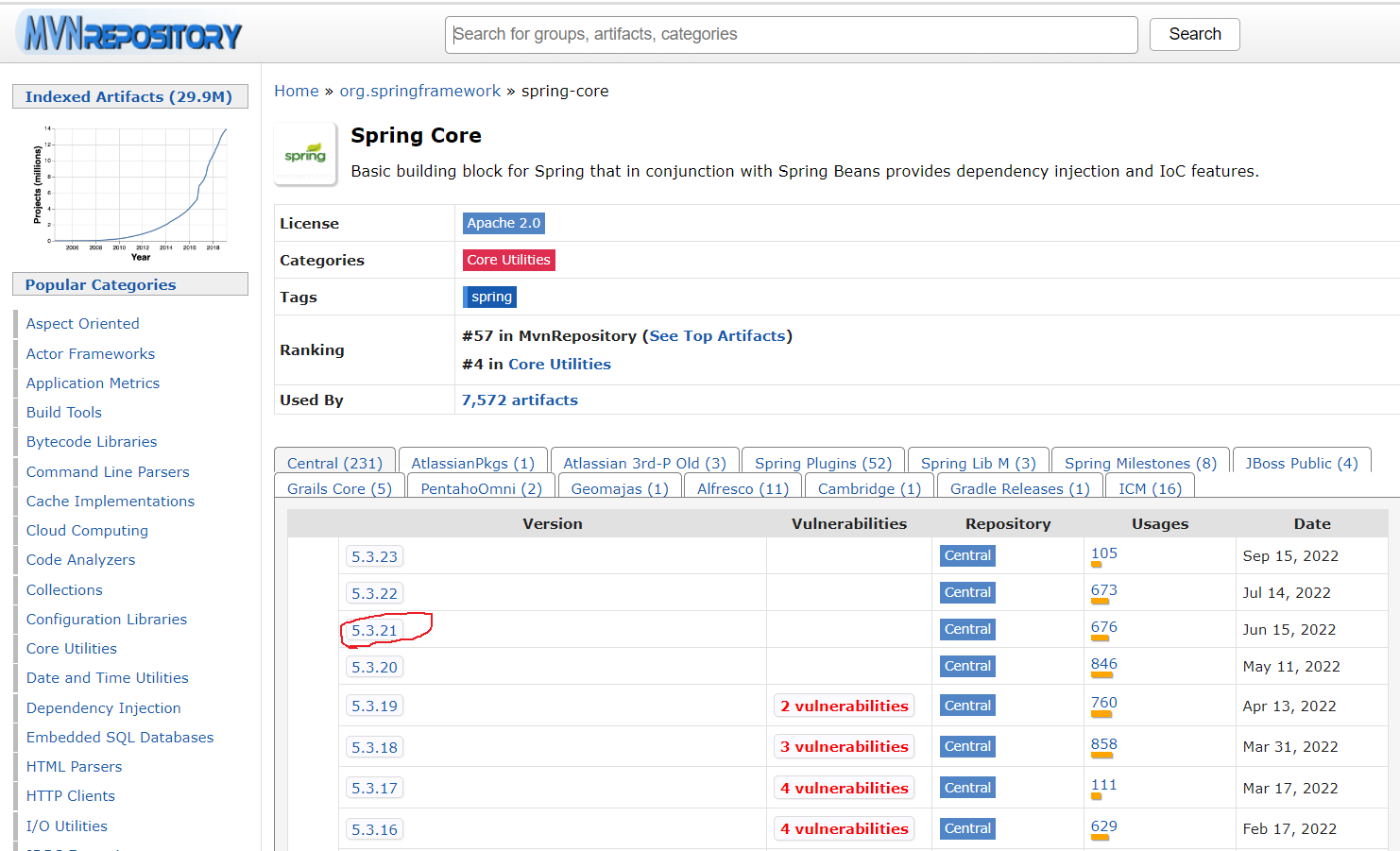The height and width of the screenshot is (851, 1400).
Task: Select the Spring Milestones (8) tab
Action: [1140, 463]
